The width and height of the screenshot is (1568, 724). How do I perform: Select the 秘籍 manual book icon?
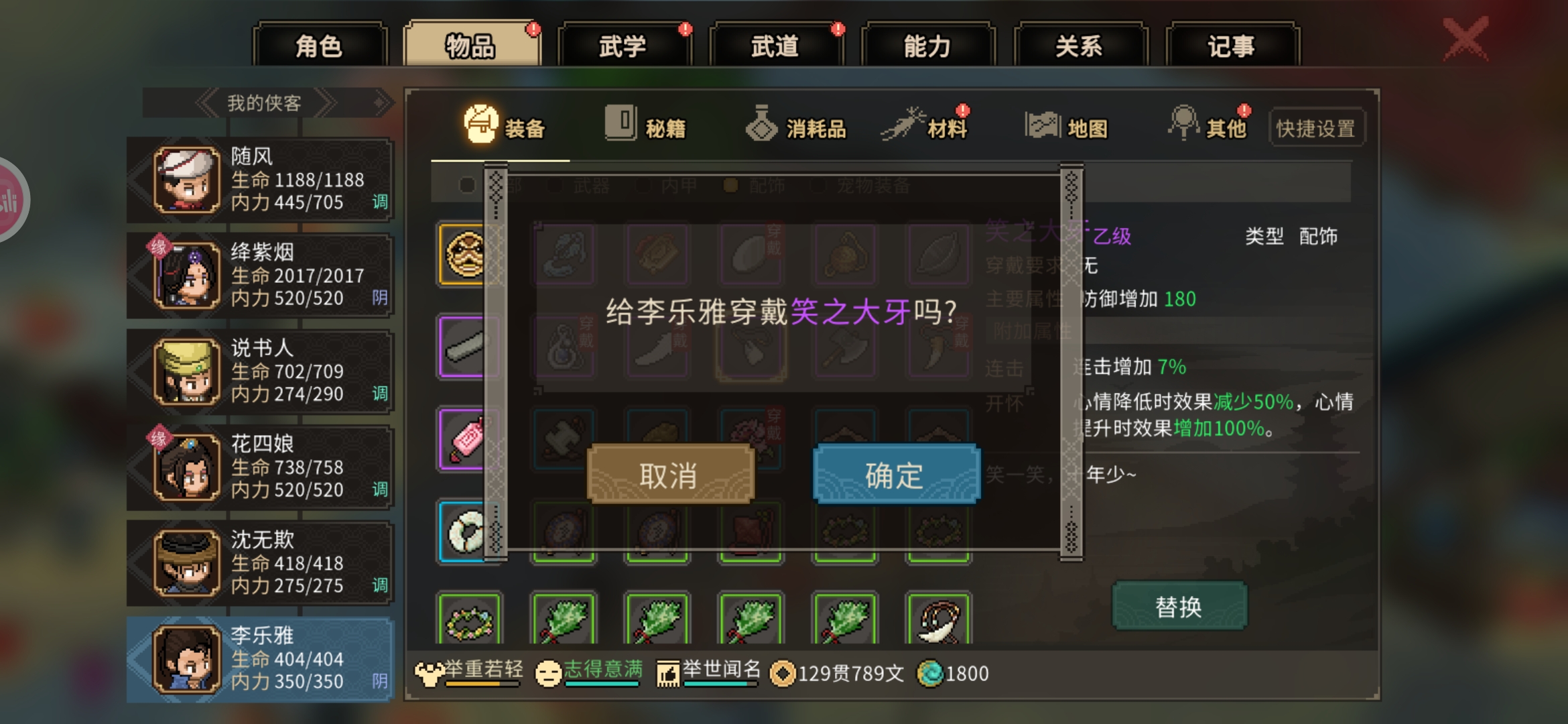[x=621, y=123]
